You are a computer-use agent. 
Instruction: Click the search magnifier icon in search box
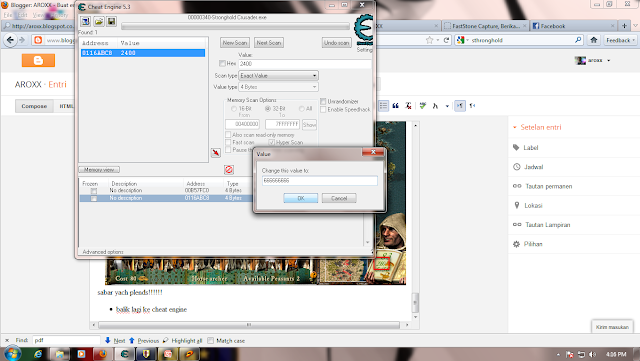coord(578,40)
